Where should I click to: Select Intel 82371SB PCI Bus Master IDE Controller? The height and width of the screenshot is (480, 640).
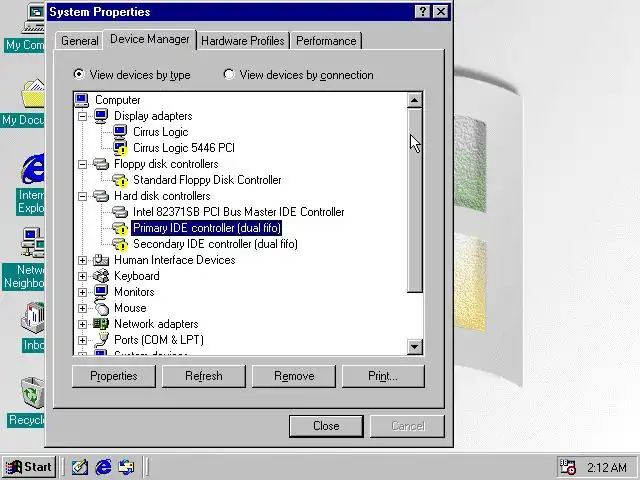(x=239, y=212)
